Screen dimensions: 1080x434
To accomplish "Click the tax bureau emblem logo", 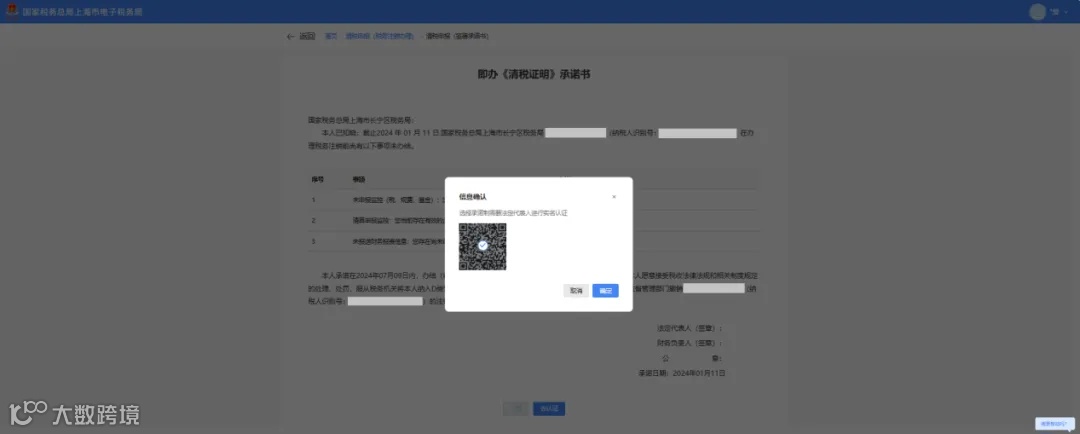I will (x=12, y=12).
